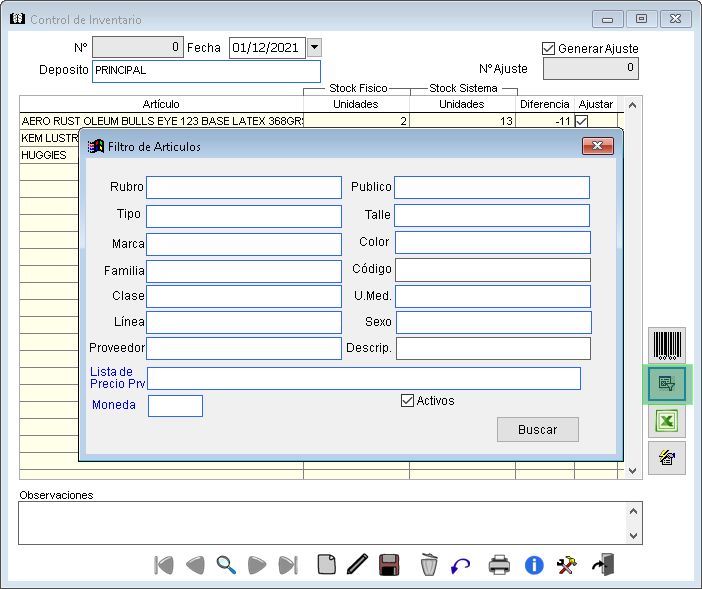This screenshot has width=702, height=589.
Task: Open the article filter tool icon
Action: (667, 384)
